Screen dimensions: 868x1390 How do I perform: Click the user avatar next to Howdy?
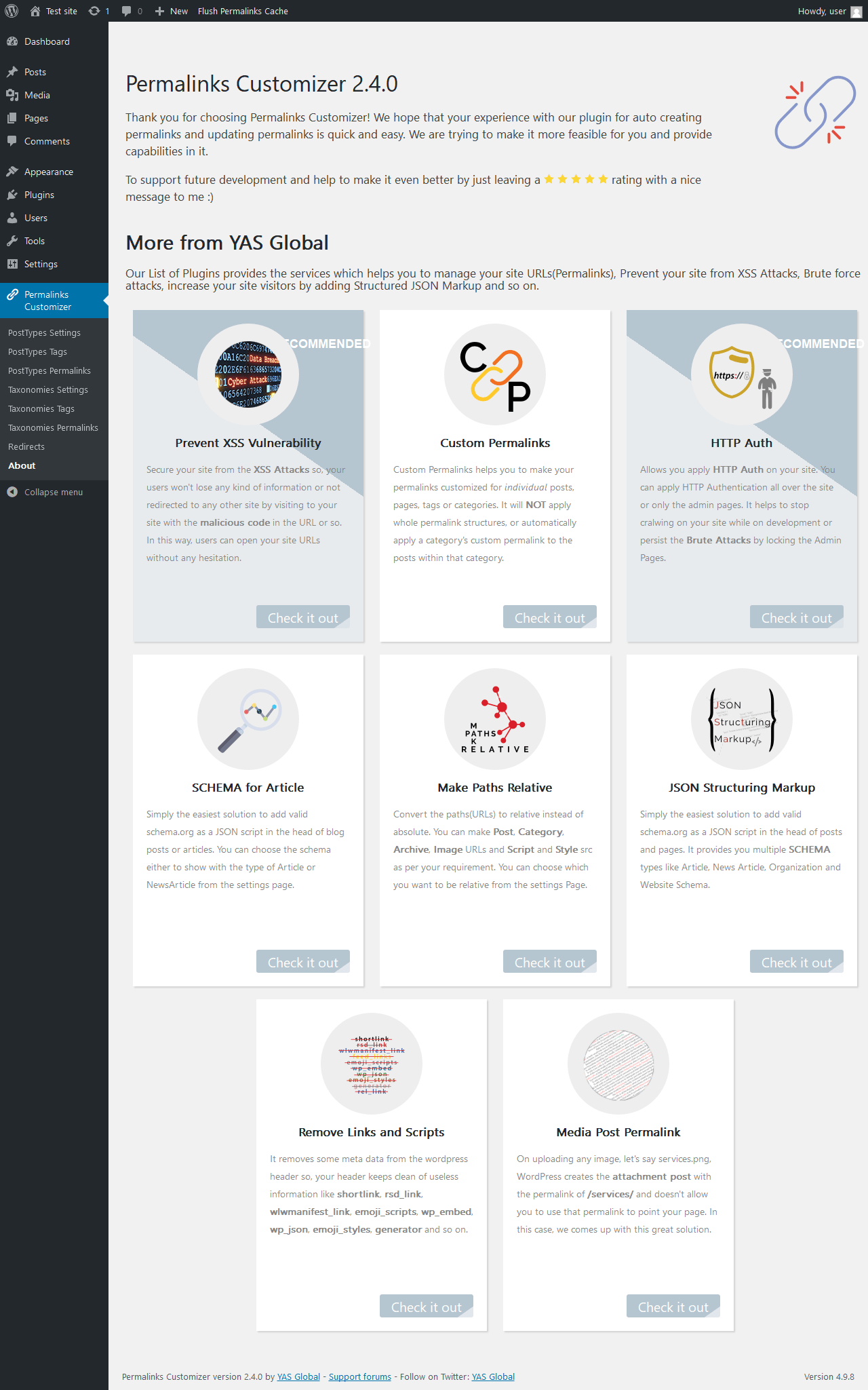[856, 12]
